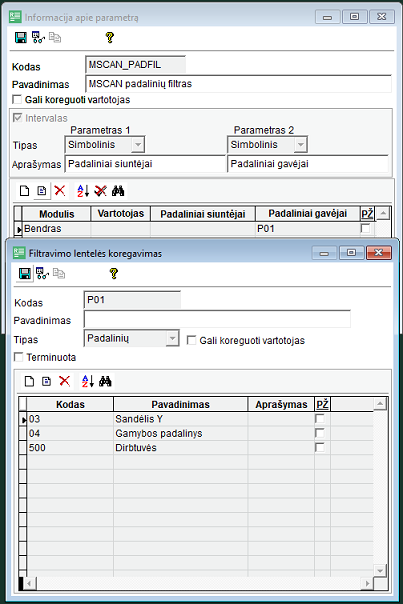This screenshot has height=604, width=403.
Task: Click second toolbar icon in Filtravimo lentelės koregavimas
Action: (42, 273)
